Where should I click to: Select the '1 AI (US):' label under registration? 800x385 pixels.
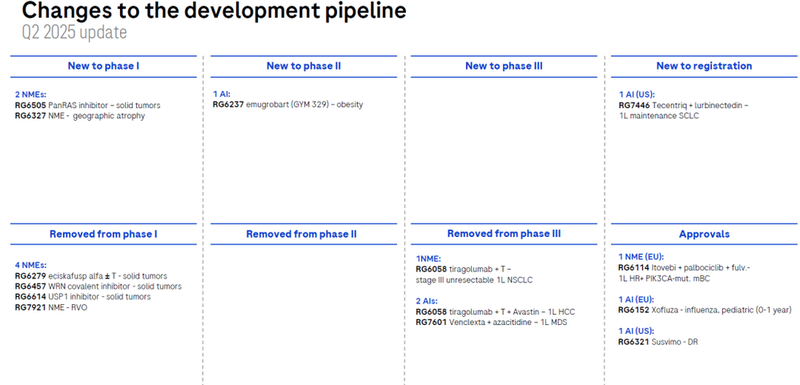(637, 94)
